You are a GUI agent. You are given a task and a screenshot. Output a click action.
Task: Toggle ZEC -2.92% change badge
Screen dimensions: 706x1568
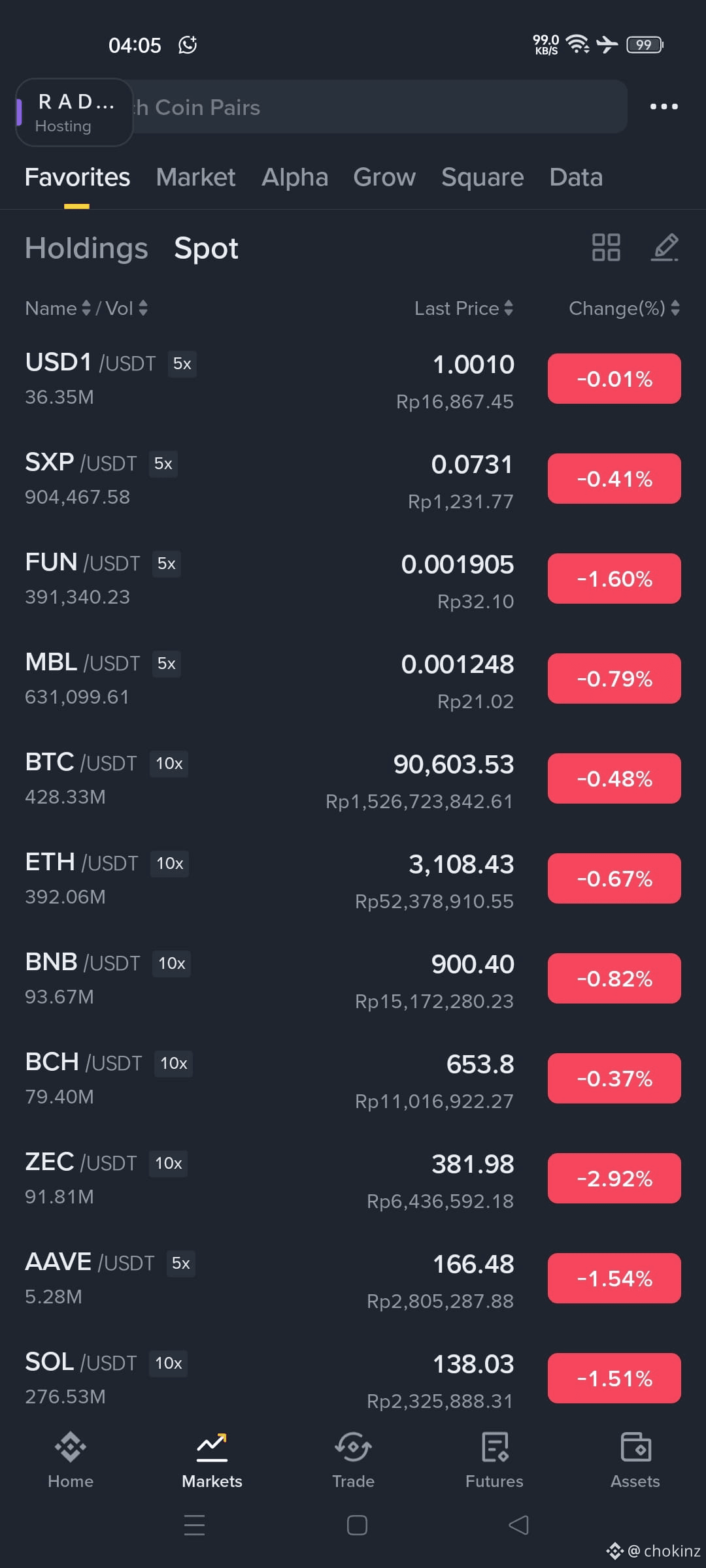614,1179
